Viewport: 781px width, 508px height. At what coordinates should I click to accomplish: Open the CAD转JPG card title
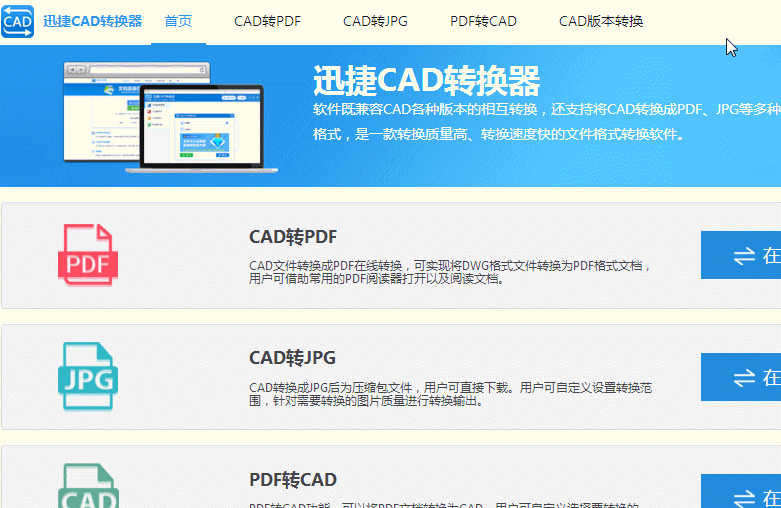click(x=292, y=358)
